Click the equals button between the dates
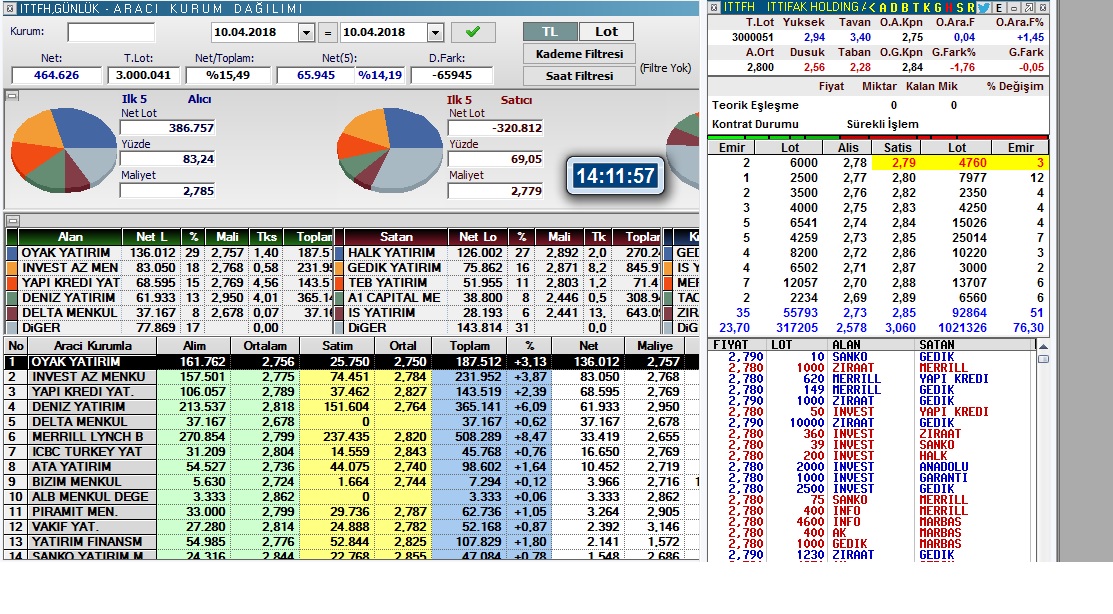1113x614 pixels. [328, 32]
